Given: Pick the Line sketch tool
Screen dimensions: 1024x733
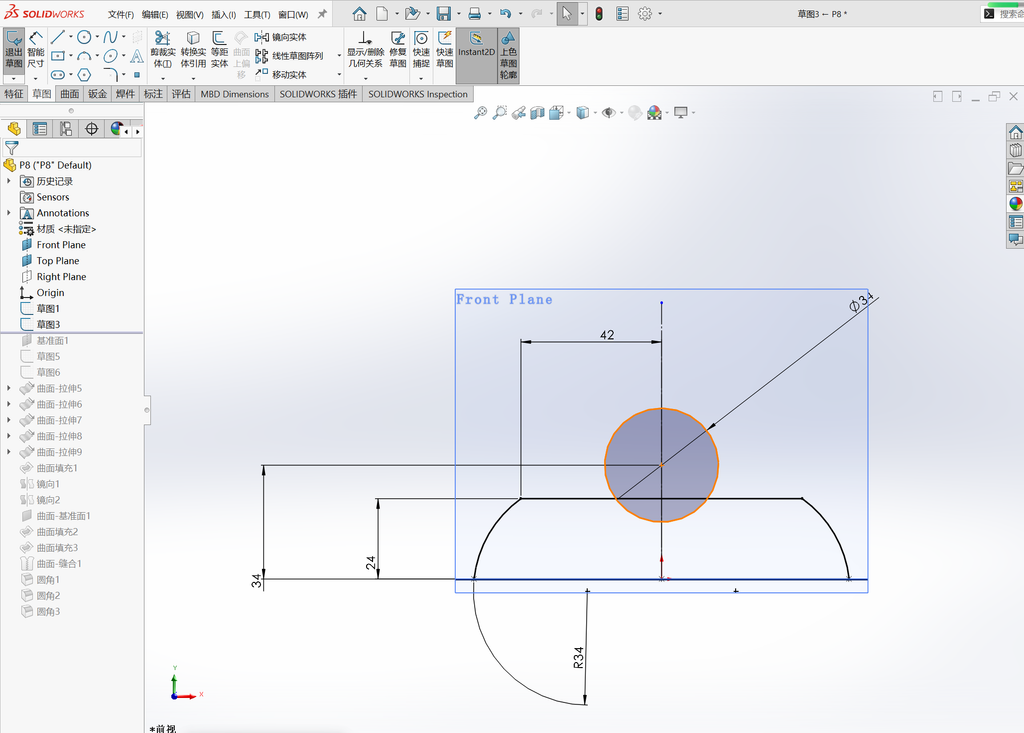Looking at the screenshot, I should point(57,37).
